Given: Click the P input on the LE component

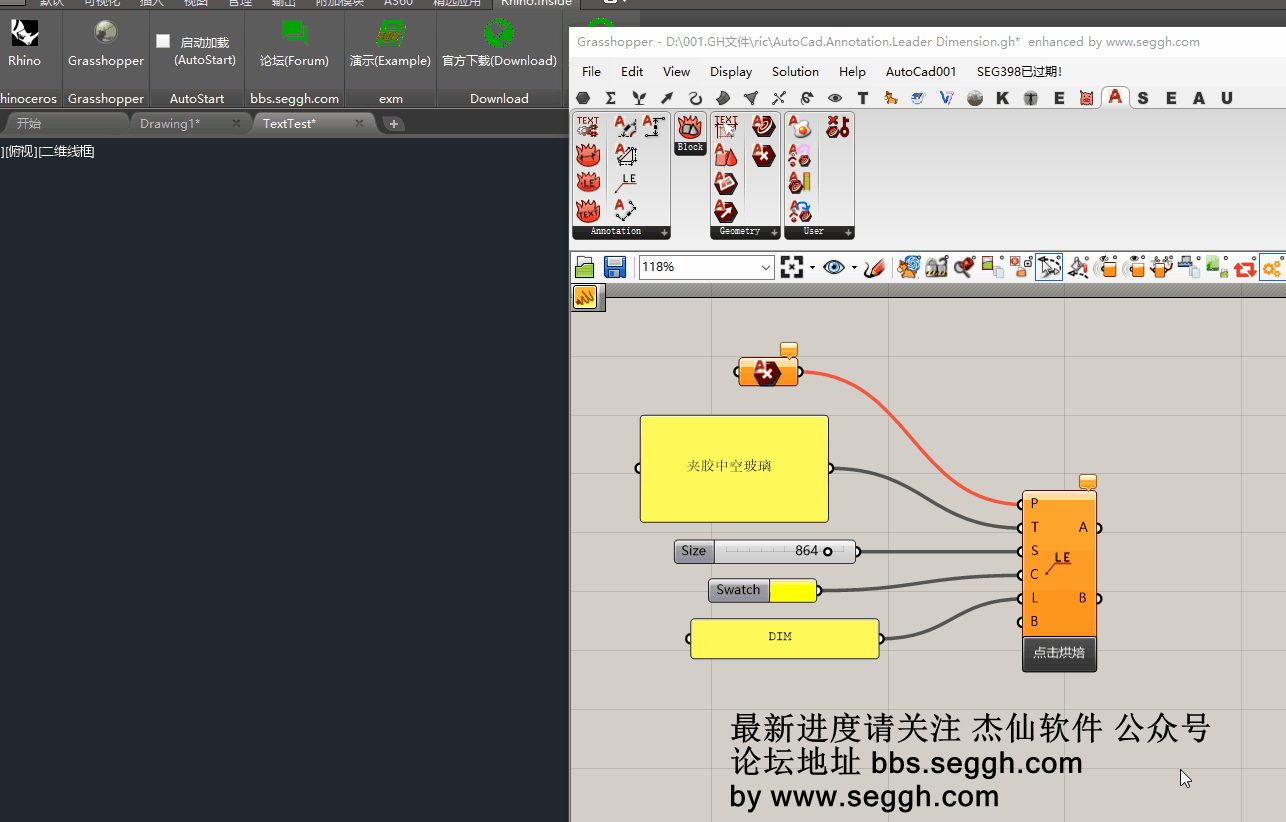Looking at the screenshot, I should coord(1033,504).
